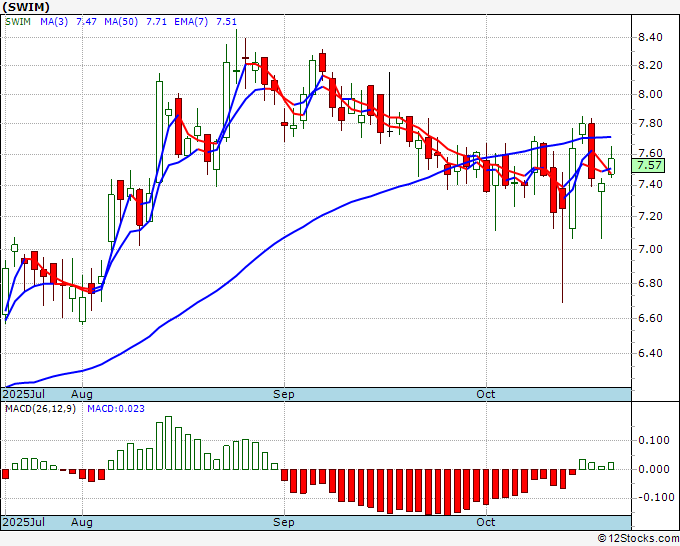This screenshot has height=546, width=680.
Task: Click the 8.40 price axis label
Action: click(650, 37)
